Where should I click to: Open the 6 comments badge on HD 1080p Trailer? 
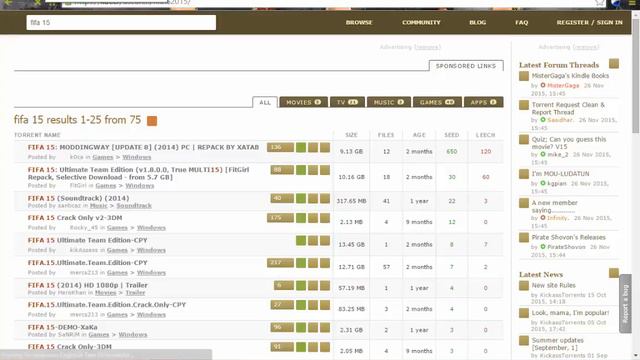tap(284, 285)
